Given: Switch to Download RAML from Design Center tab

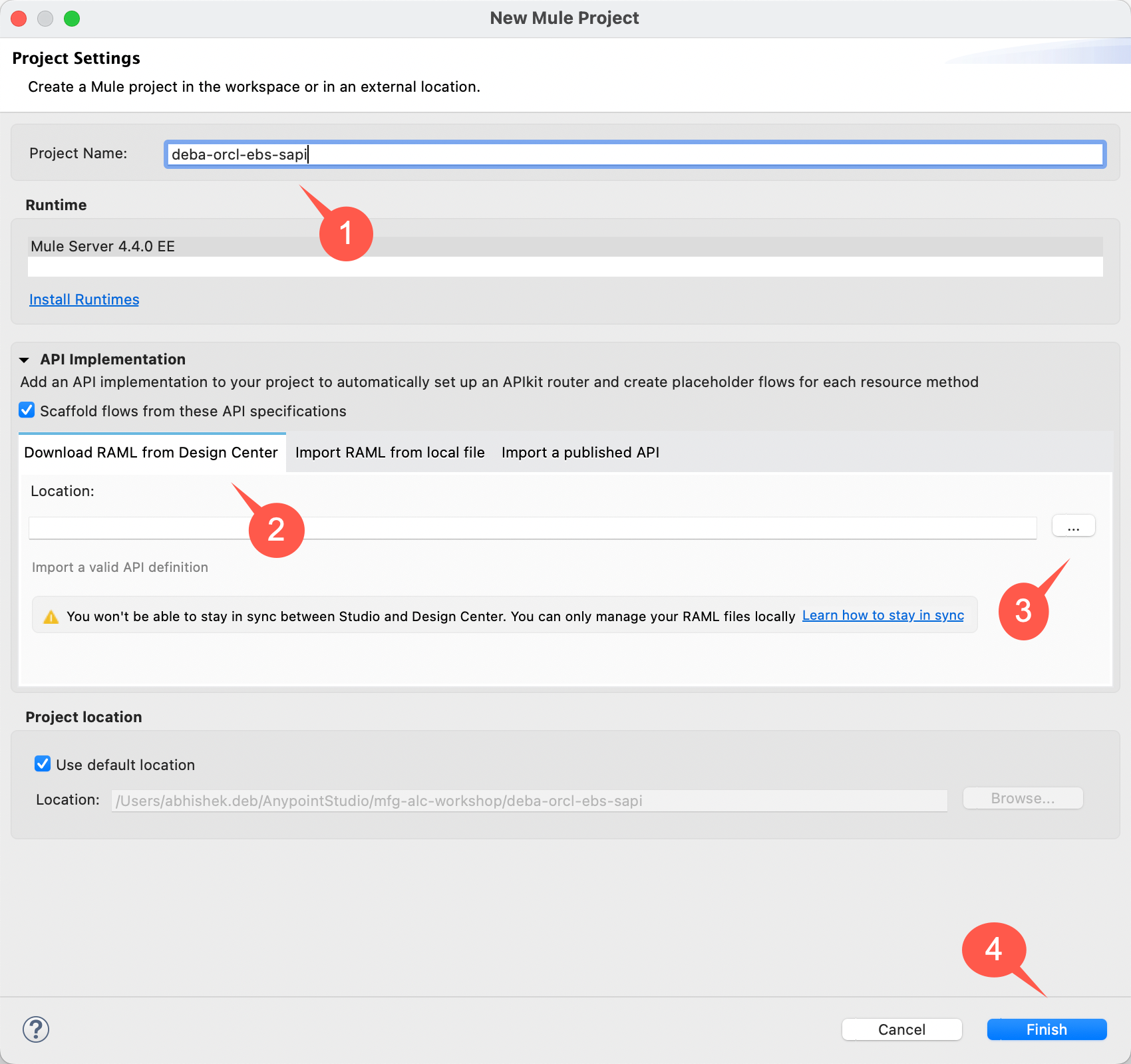Looking at the screenshot, I should pos(151,452).
